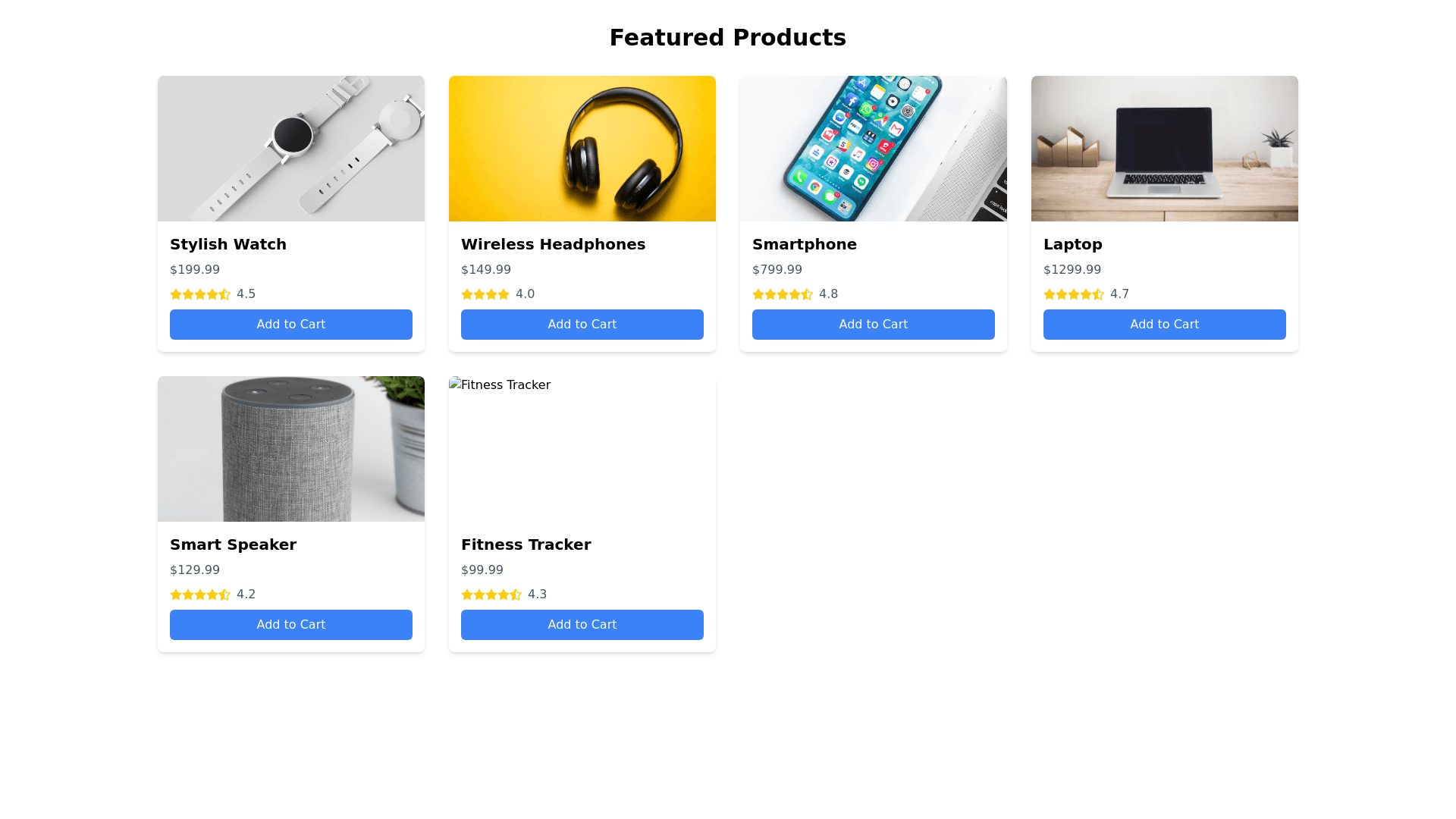Open the Smart Speaker product photo
Image resolution: width=1456 pixels, height=819 pixels.
[291, 449]
